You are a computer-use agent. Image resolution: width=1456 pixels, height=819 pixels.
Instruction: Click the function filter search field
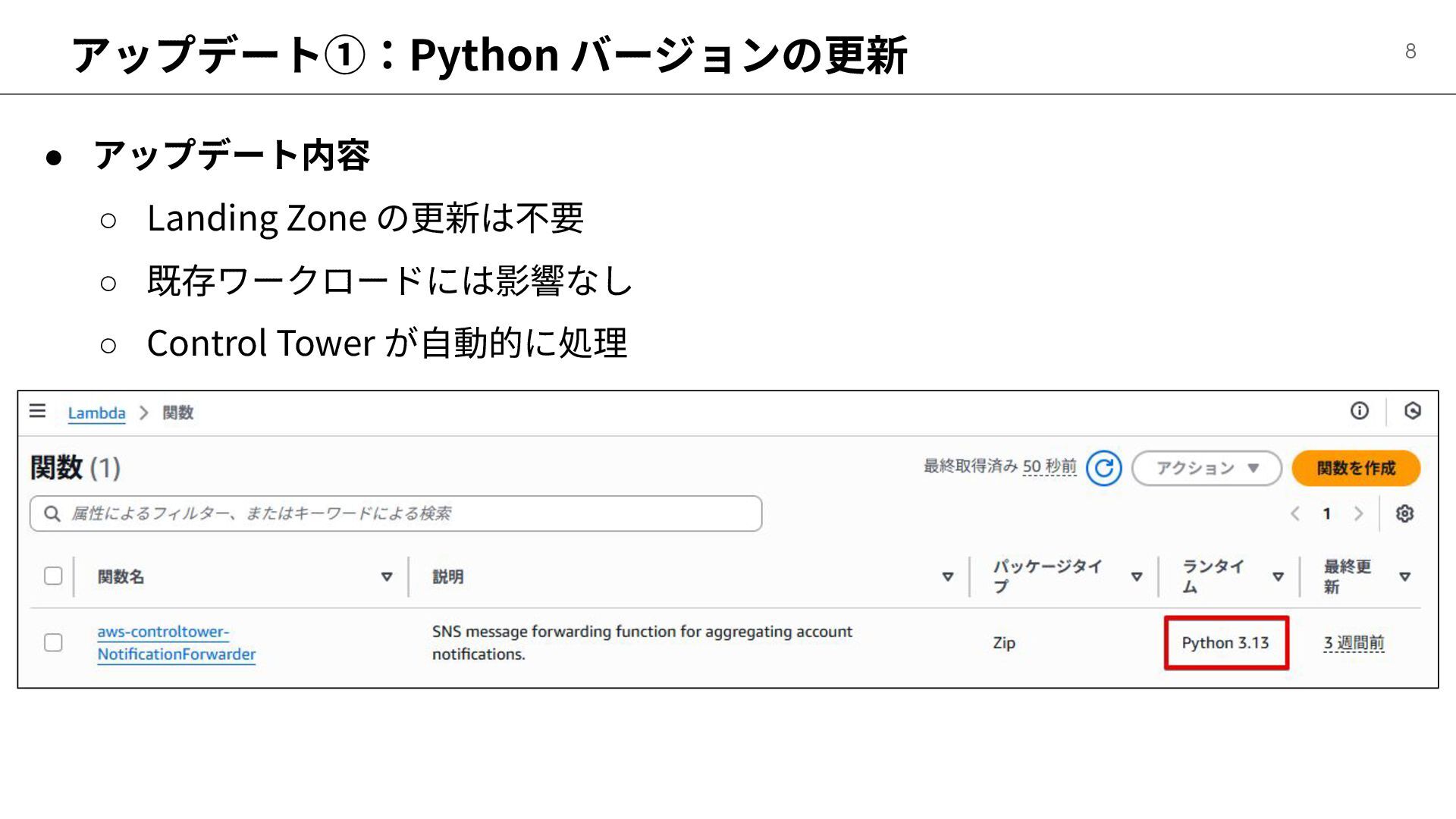click(x=409, y=513)
